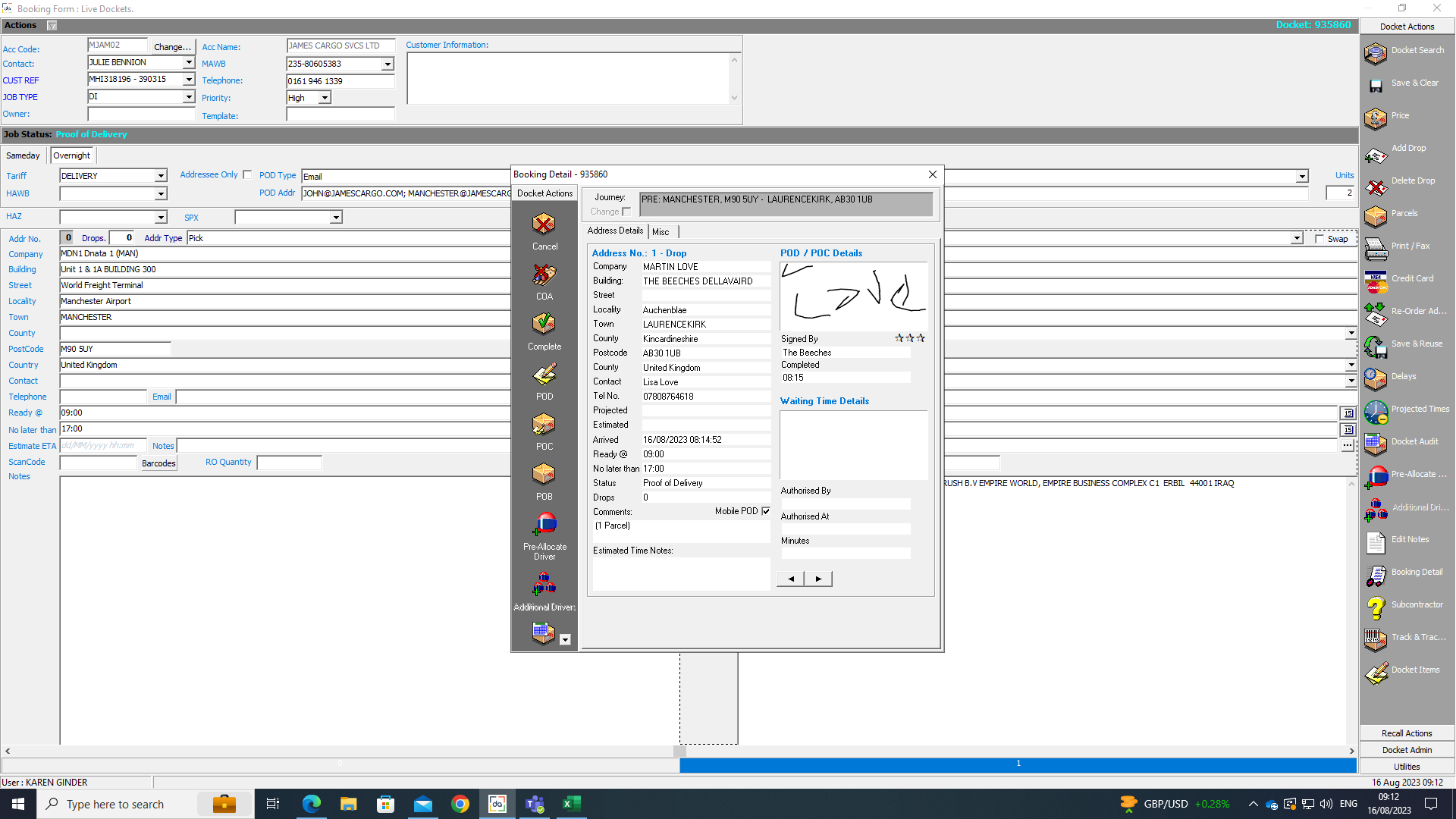The width and height of the screenshot is (1456, 819).
Task: Tick the Swap checkbox
Action: (x=1319, y=239)
